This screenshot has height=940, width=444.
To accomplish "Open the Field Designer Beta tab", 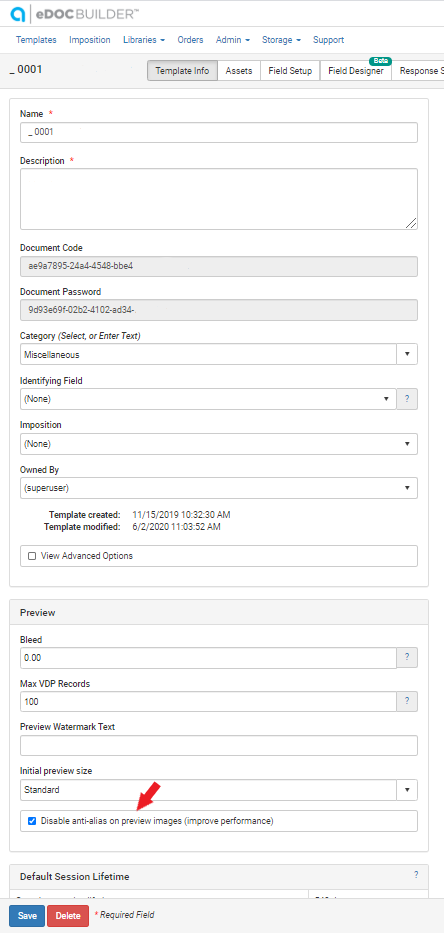I will tap(356, 71).
